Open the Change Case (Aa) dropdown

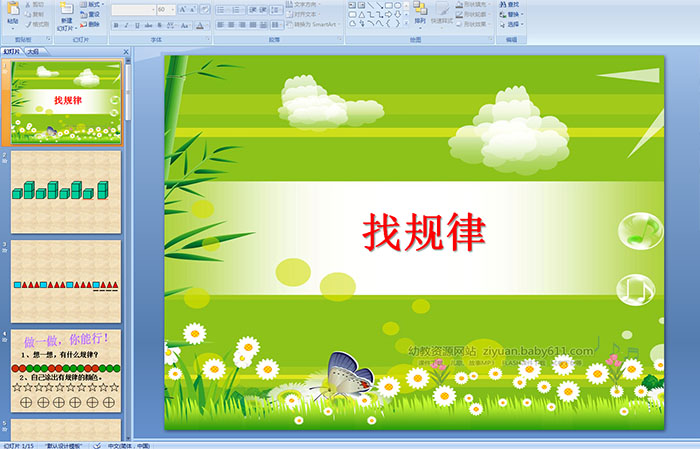[x=185, y=25]
